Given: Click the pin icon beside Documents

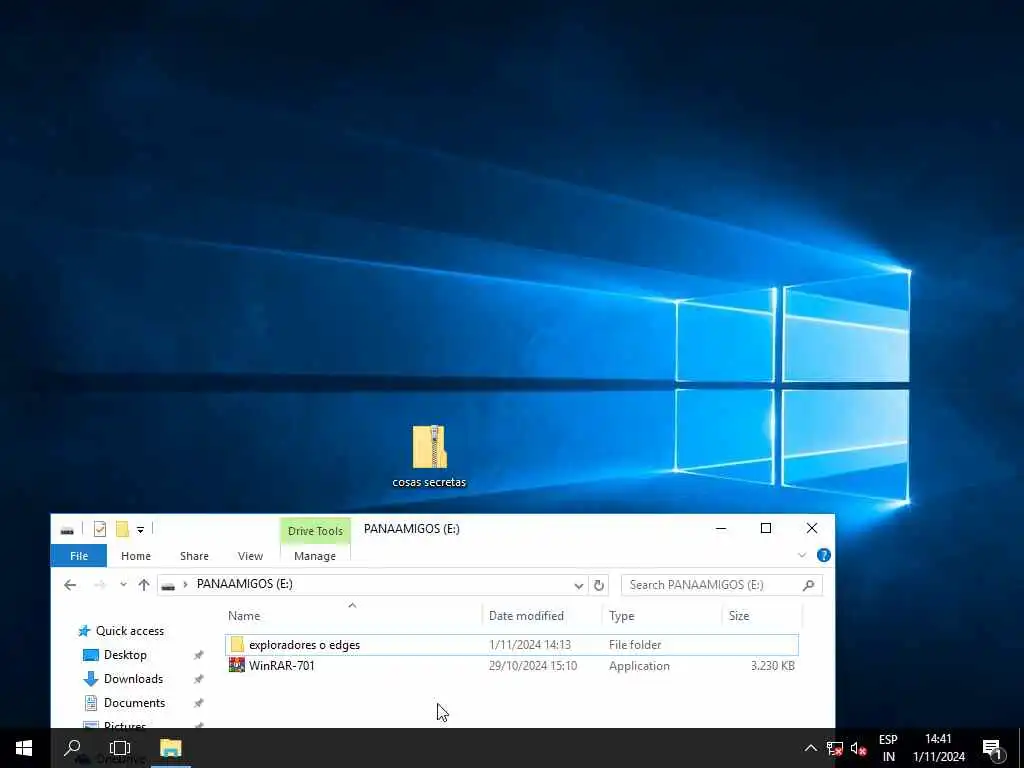Looking at the screenshot, I should (x=199, y=703).
